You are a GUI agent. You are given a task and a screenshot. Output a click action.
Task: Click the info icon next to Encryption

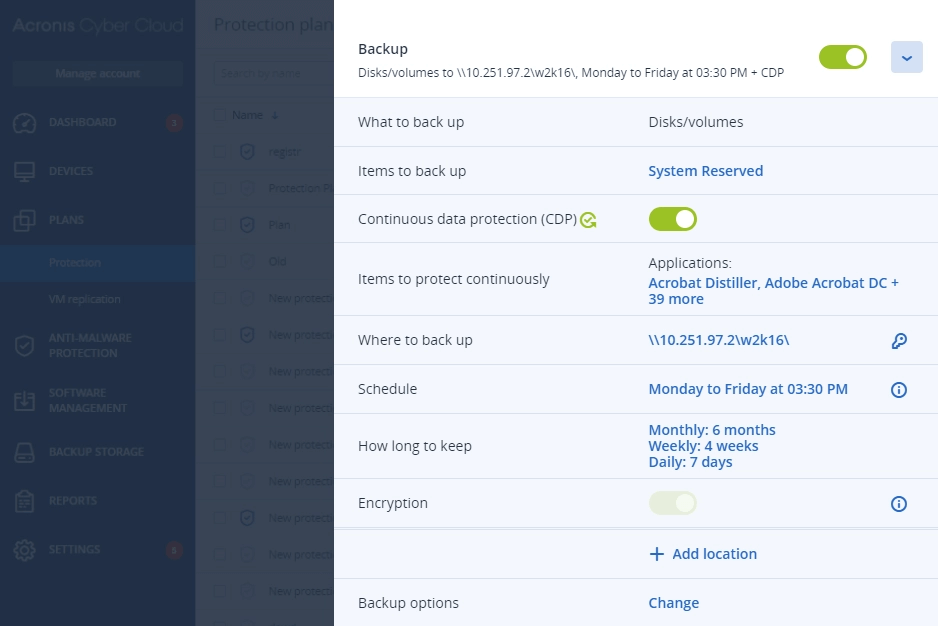point(899,504)
